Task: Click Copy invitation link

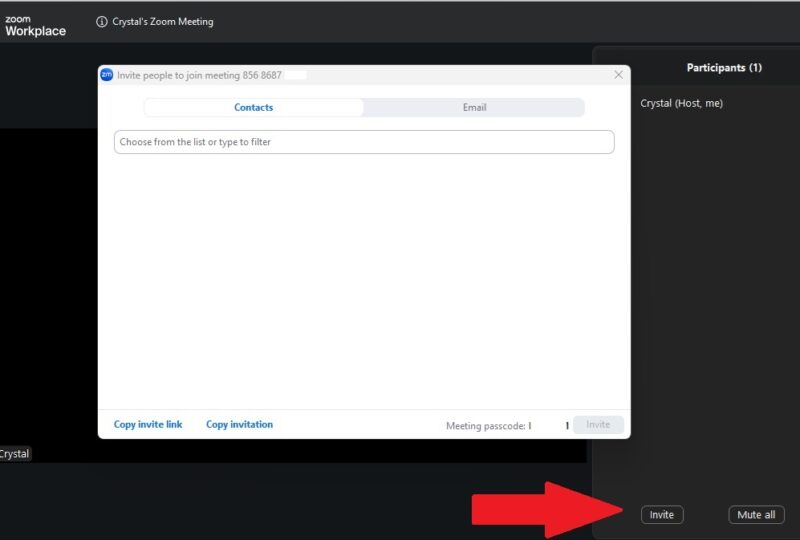Action: (x=239, y=424)
